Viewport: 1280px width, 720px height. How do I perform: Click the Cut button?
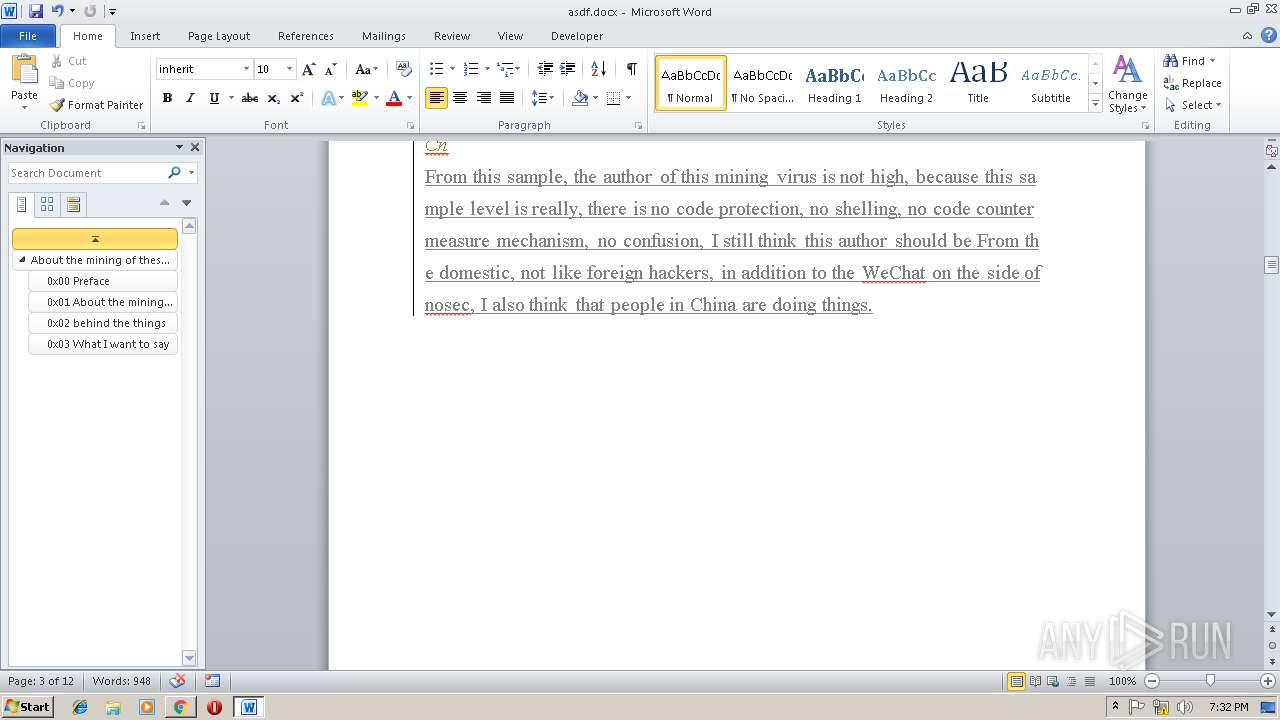69,61
